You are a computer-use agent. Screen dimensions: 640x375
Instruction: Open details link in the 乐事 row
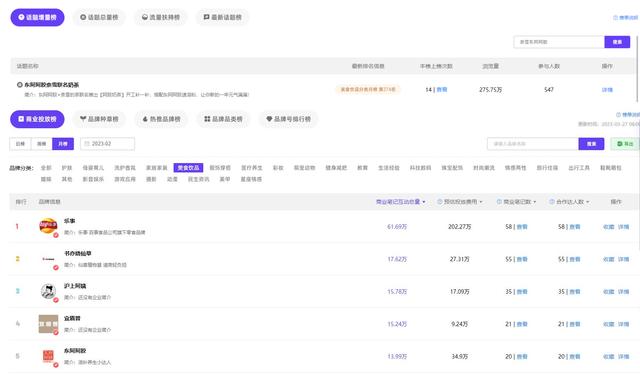pos(623,227)
